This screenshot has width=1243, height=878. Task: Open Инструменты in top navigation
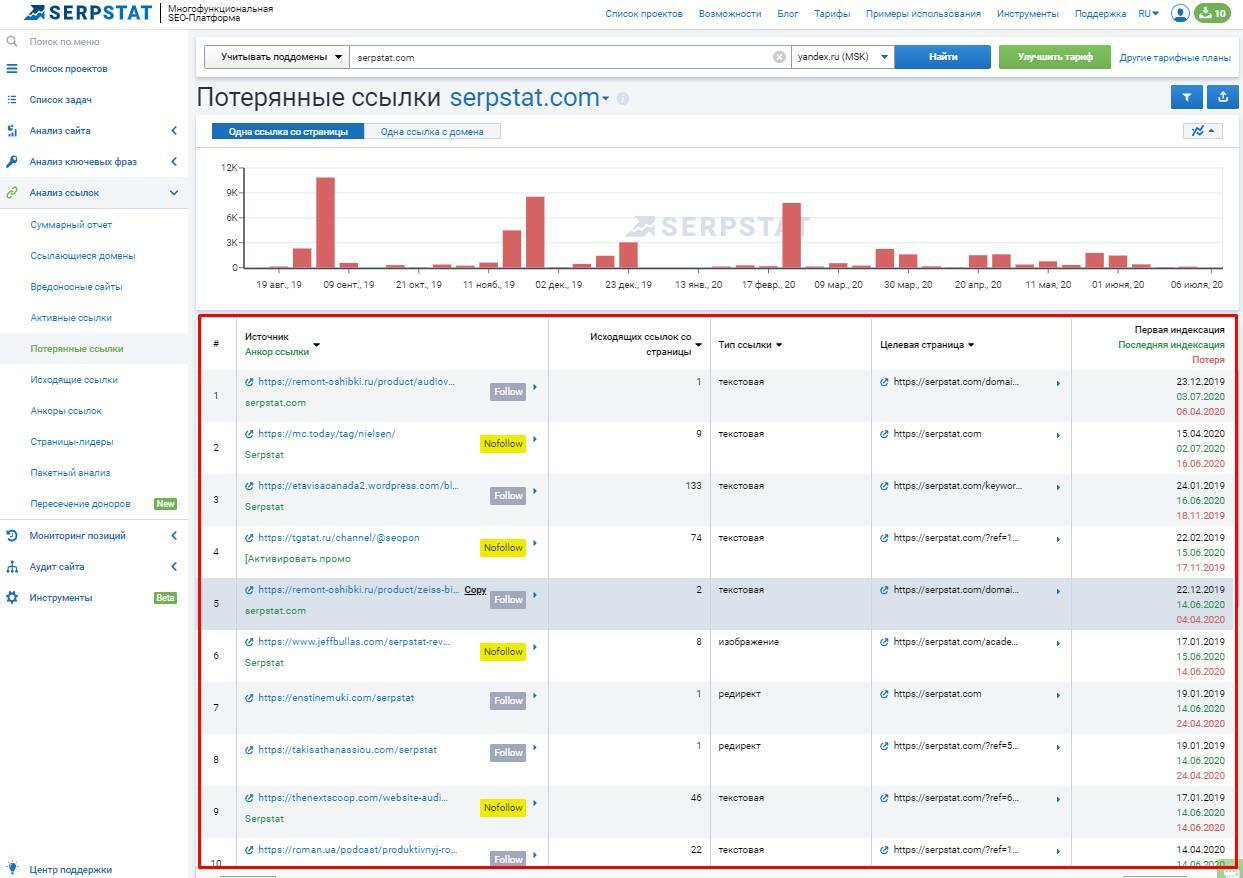1028,14
